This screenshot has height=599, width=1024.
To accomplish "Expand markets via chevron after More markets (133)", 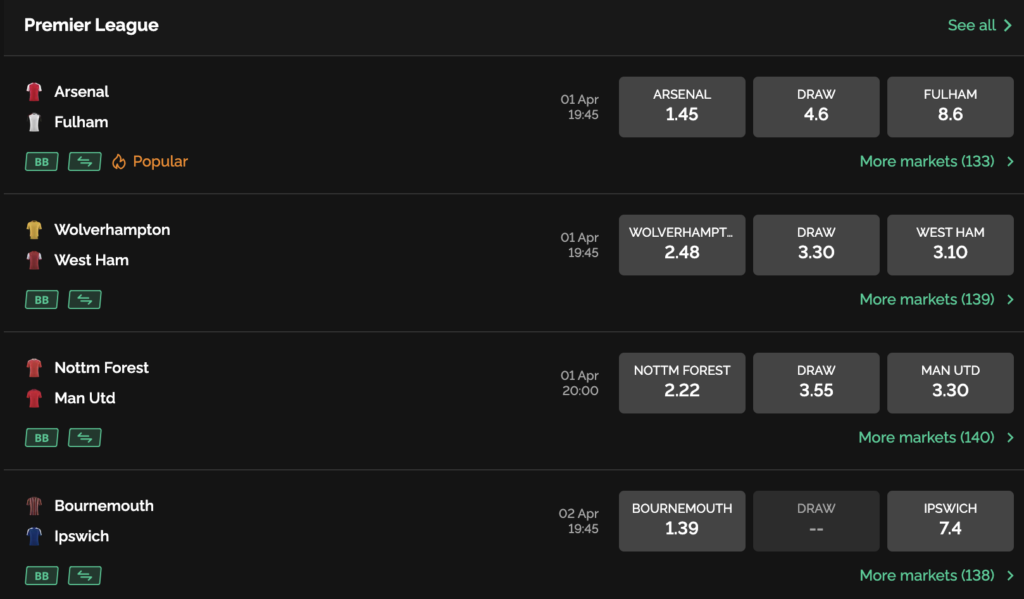I will click(1010, 161).
